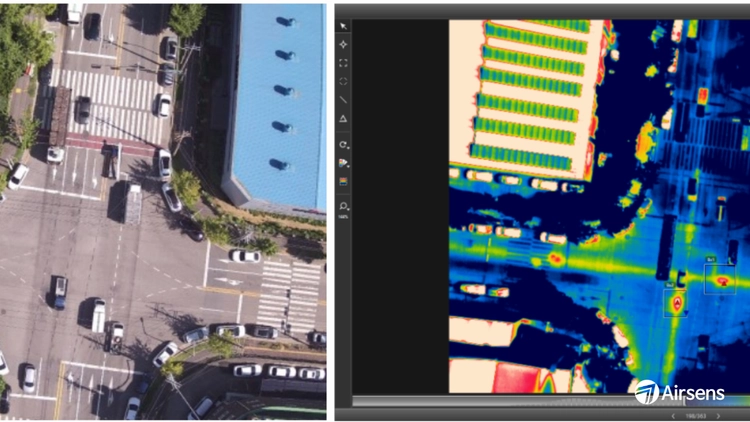Select the arrow pointer tool

click(343, 26)
